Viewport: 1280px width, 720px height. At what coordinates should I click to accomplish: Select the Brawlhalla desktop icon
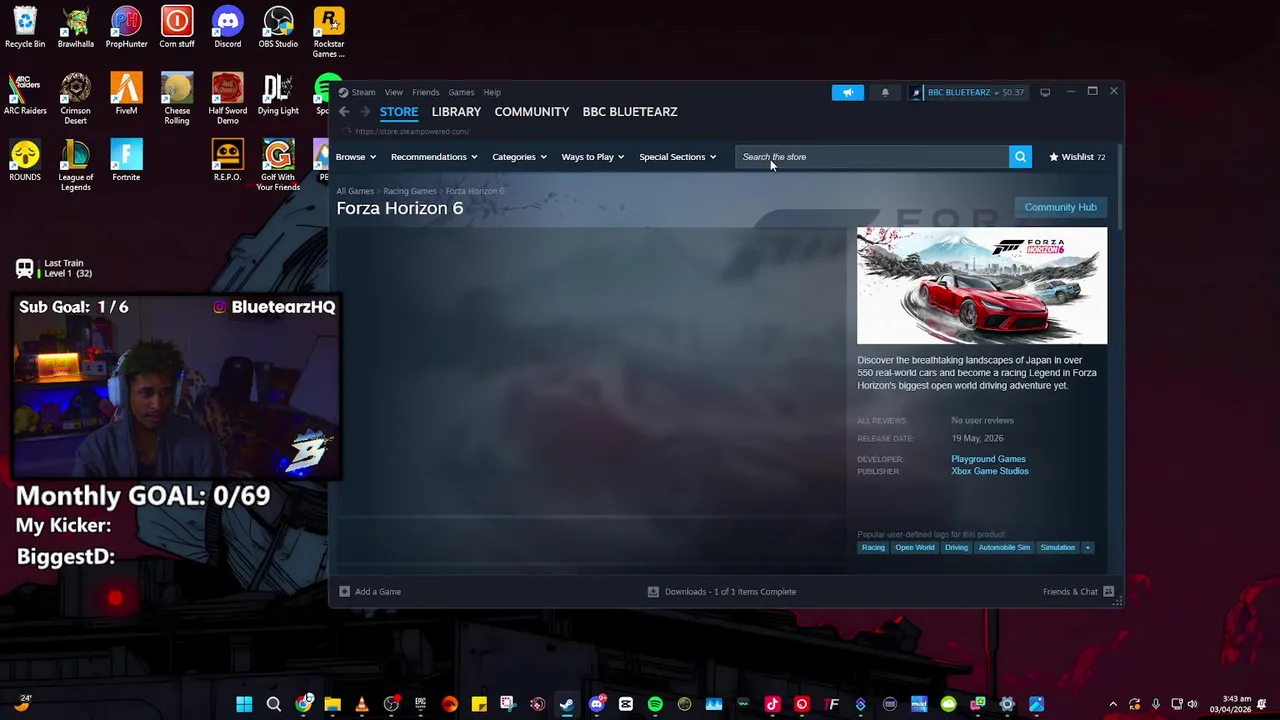(x=75, y=27)
